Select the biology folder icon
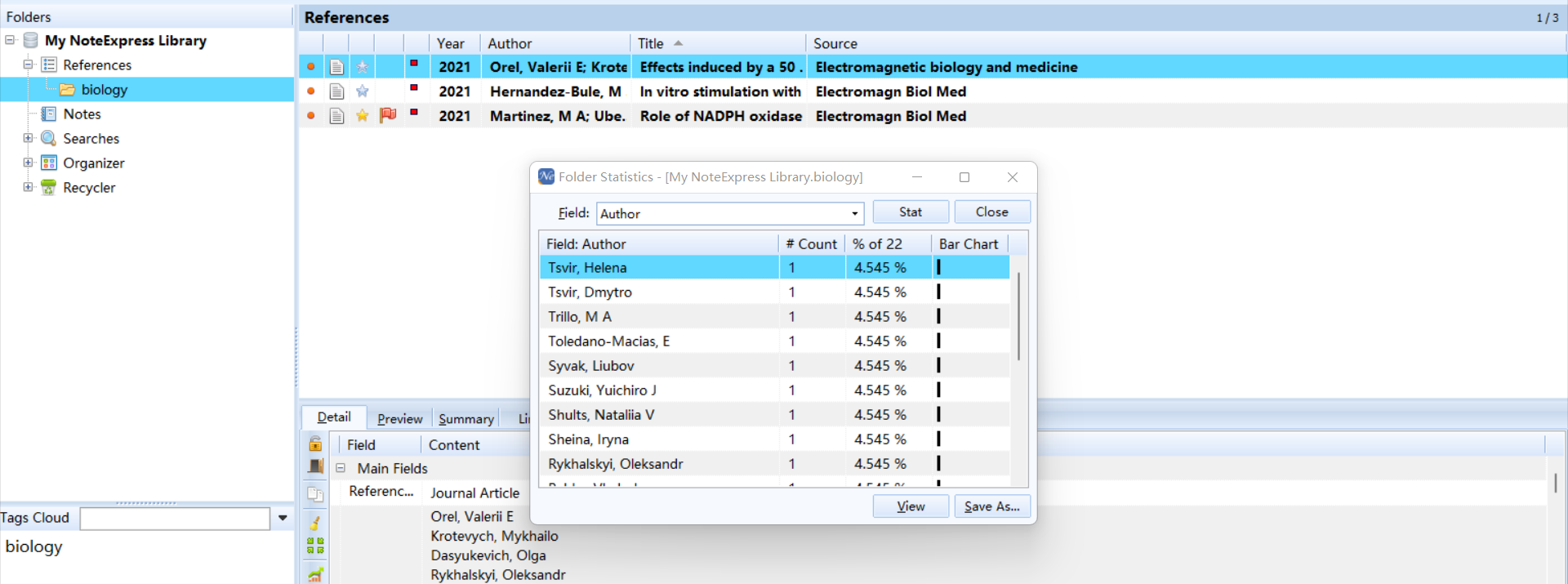Image resolution: width=1568 pixels, height=584 pixels. tap(67, 89)
